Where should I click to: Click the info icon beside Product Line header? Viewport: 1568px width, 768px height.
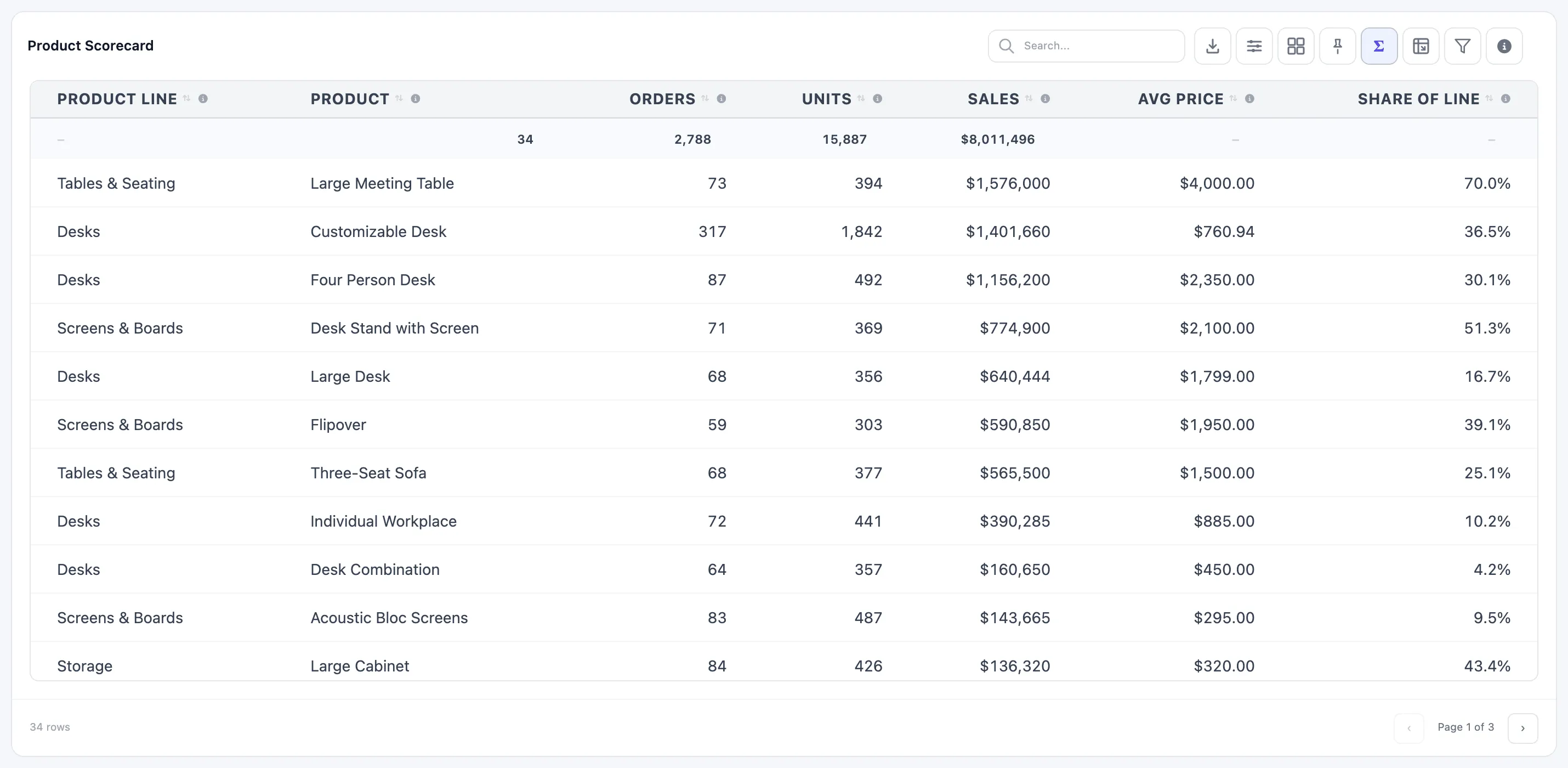coord(203,99)
